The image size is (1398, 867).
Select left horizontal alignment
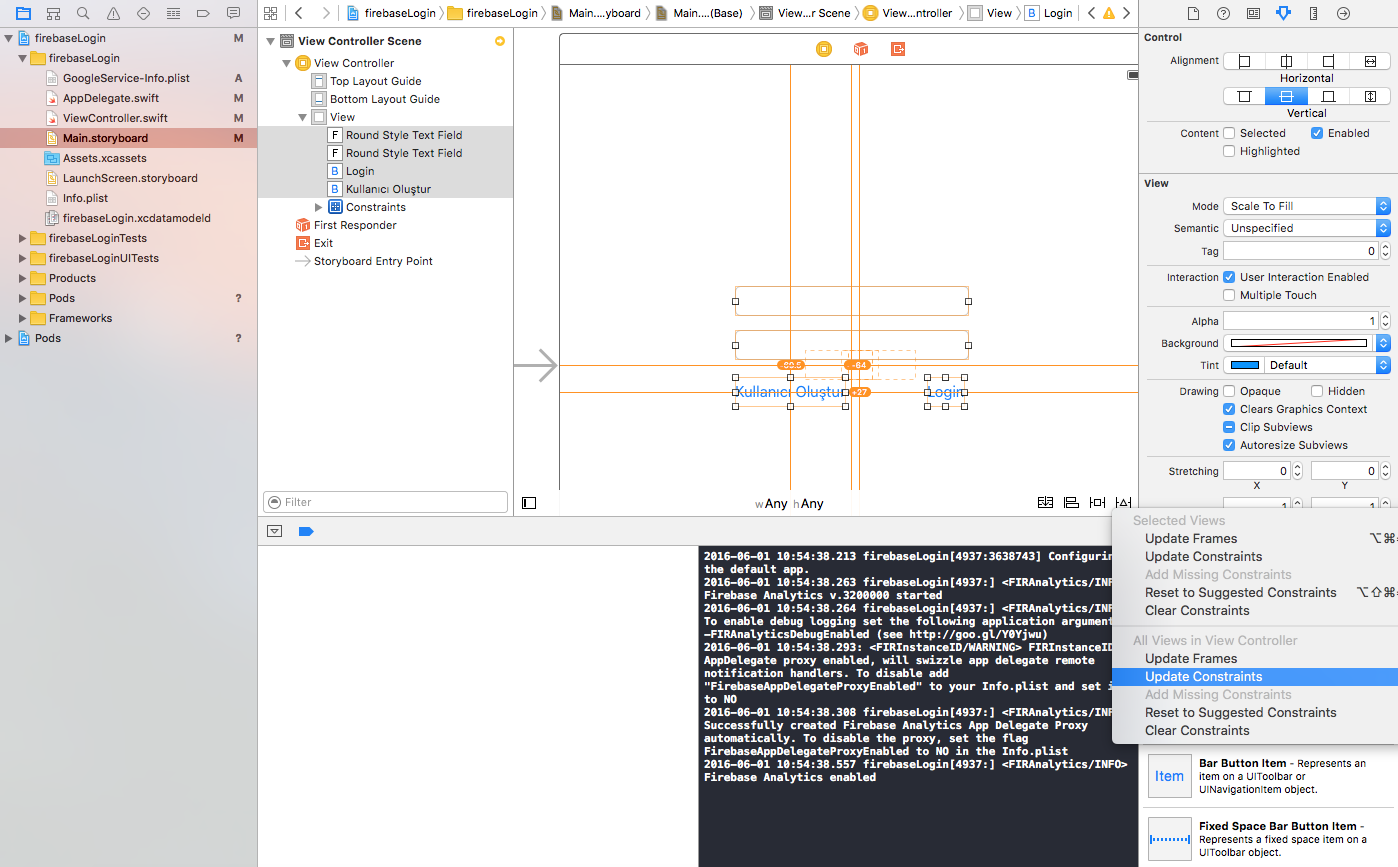tap(1244, 61)
